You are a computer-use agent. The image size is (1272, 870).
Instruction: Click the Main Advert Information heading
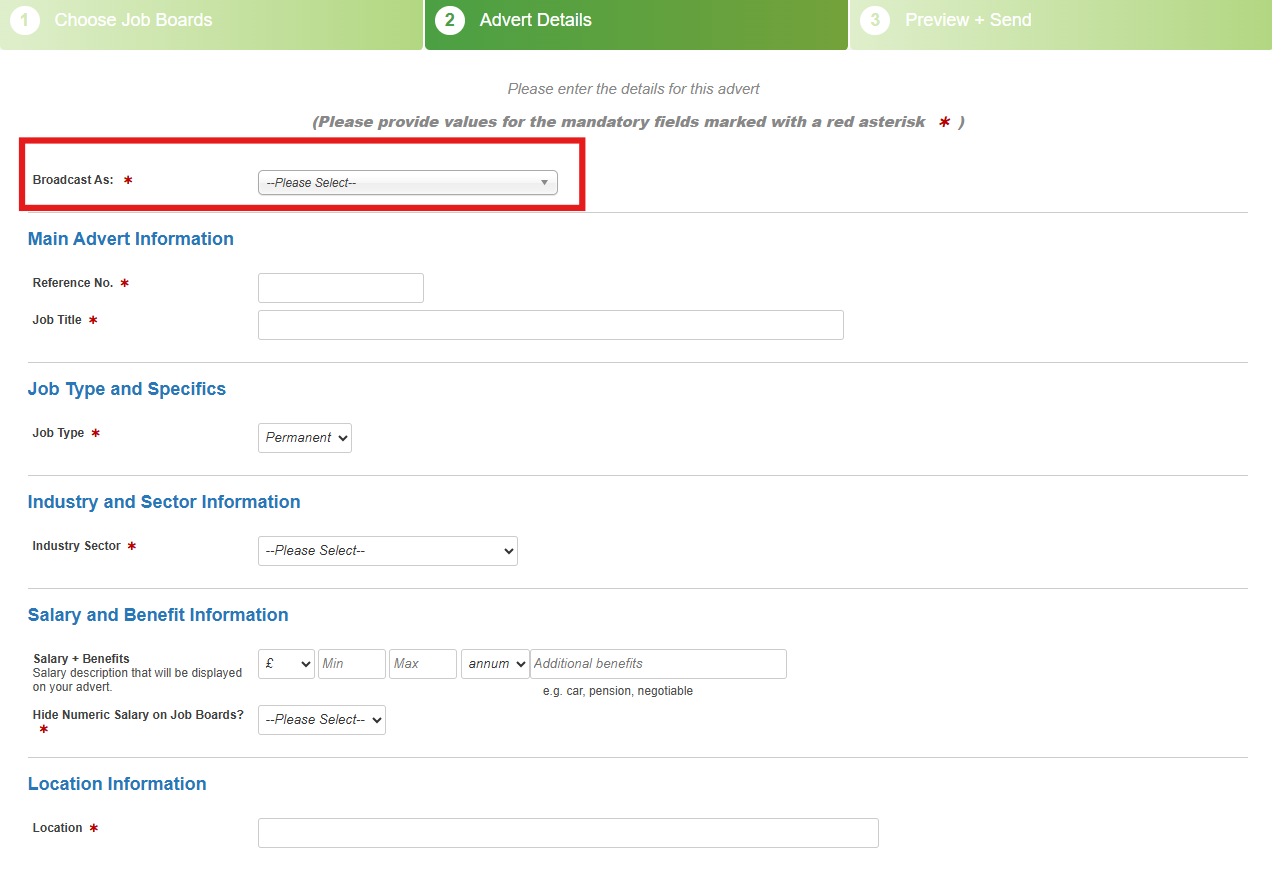click(131, 239)
